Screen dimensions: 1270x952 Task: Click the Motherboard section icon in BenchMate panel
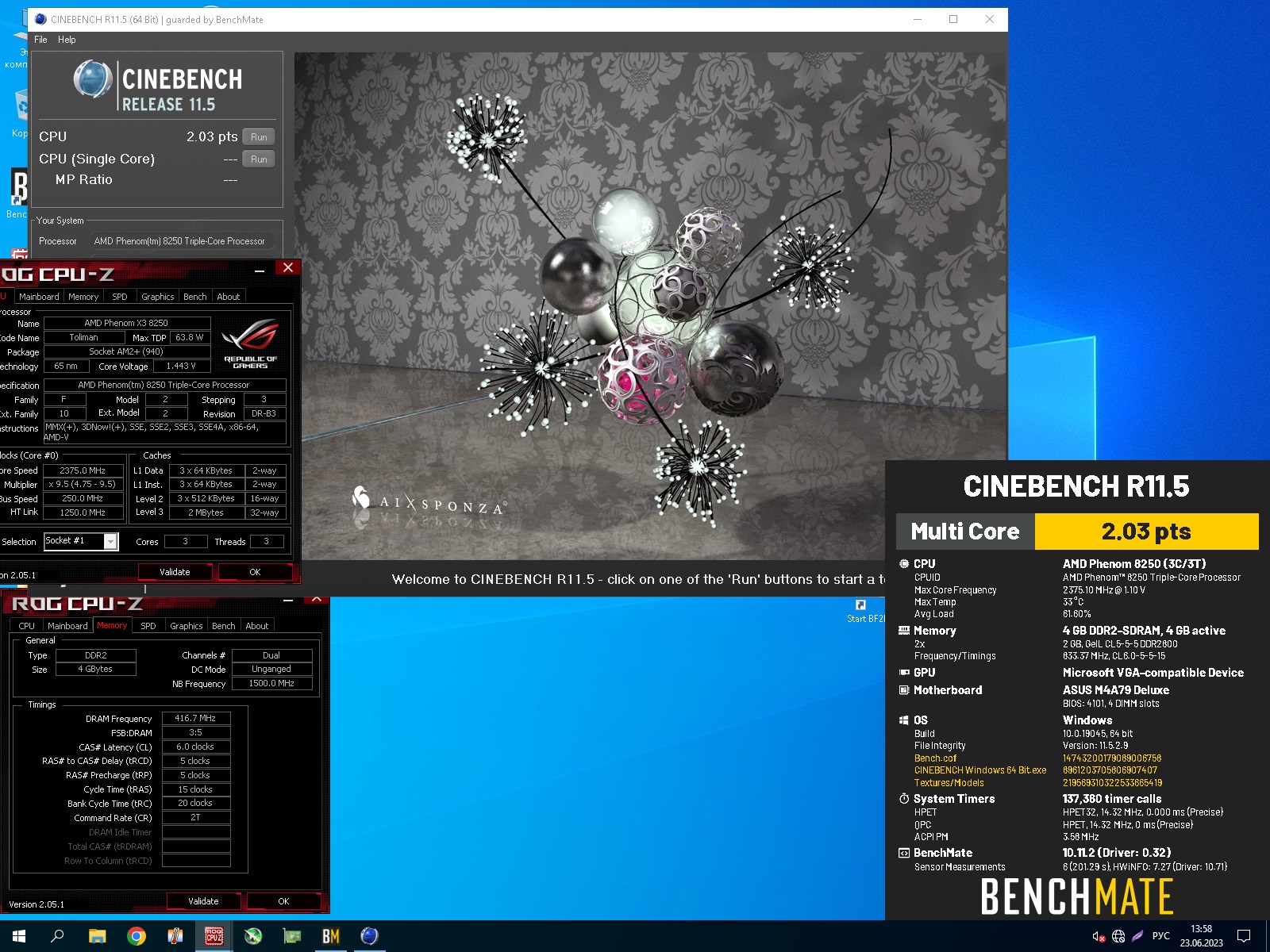tap(904, 690)
